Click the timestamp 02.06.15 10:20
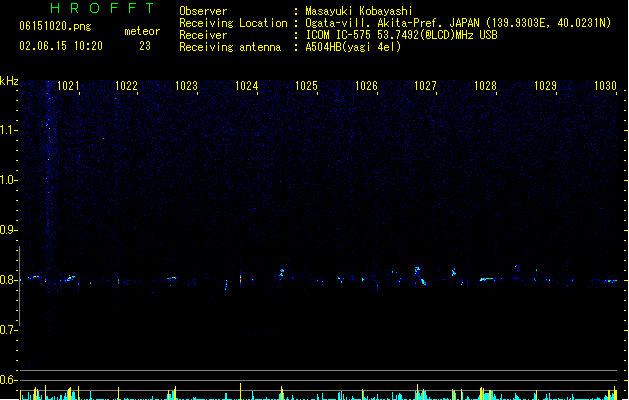This screenshot has height=400, width=629. (61, 46)
